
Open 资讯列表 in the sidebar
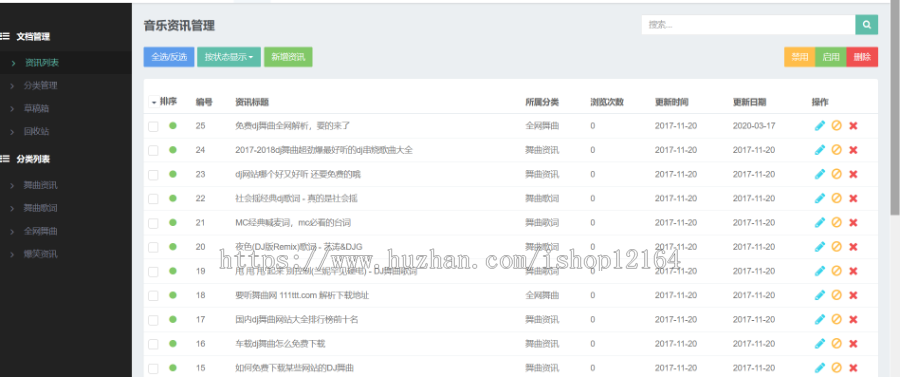(x=41, y=63)
